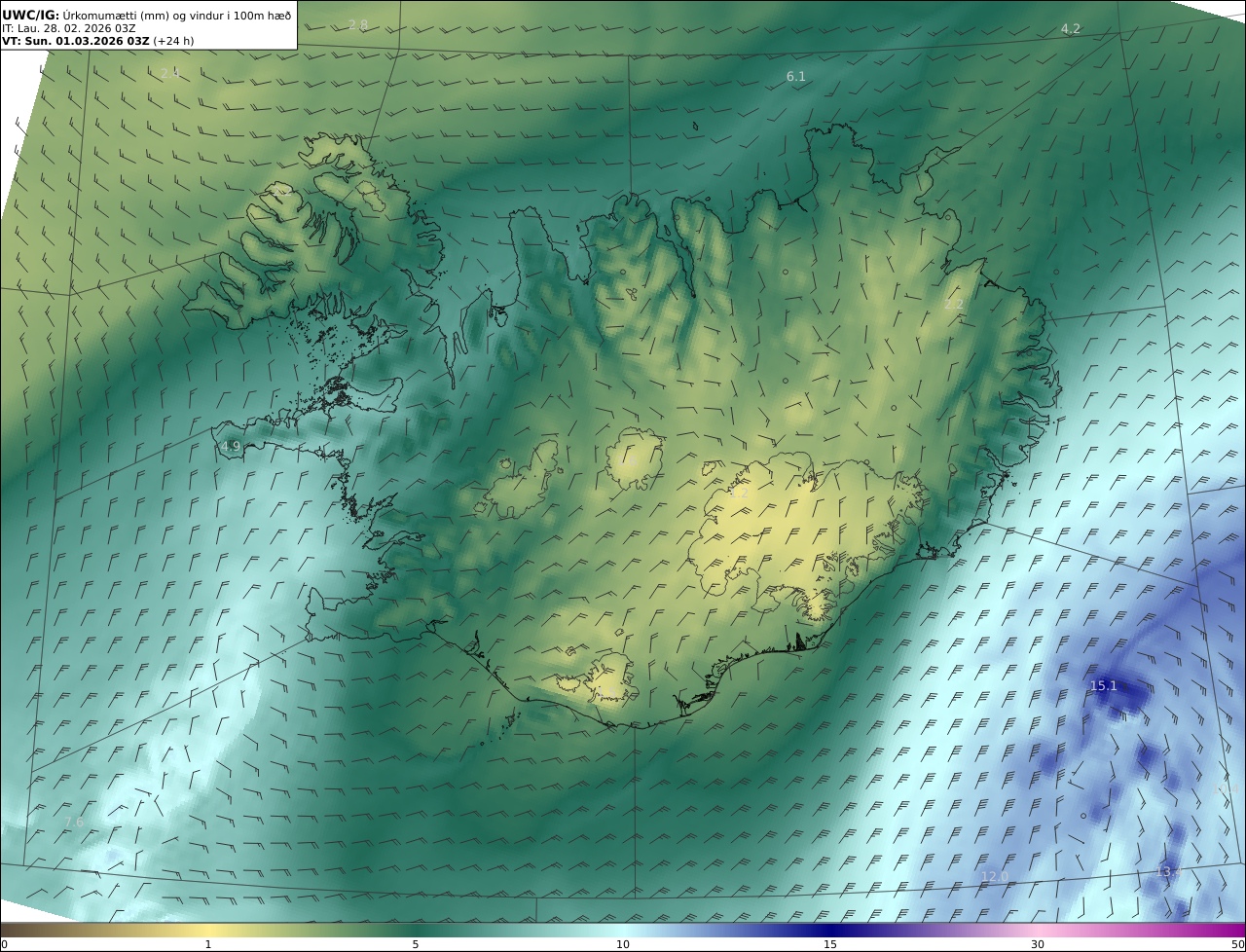
Task: Click the initial time line "IT: Lau. 28. 02. 2026 03Z"
Action: point(69,28)
